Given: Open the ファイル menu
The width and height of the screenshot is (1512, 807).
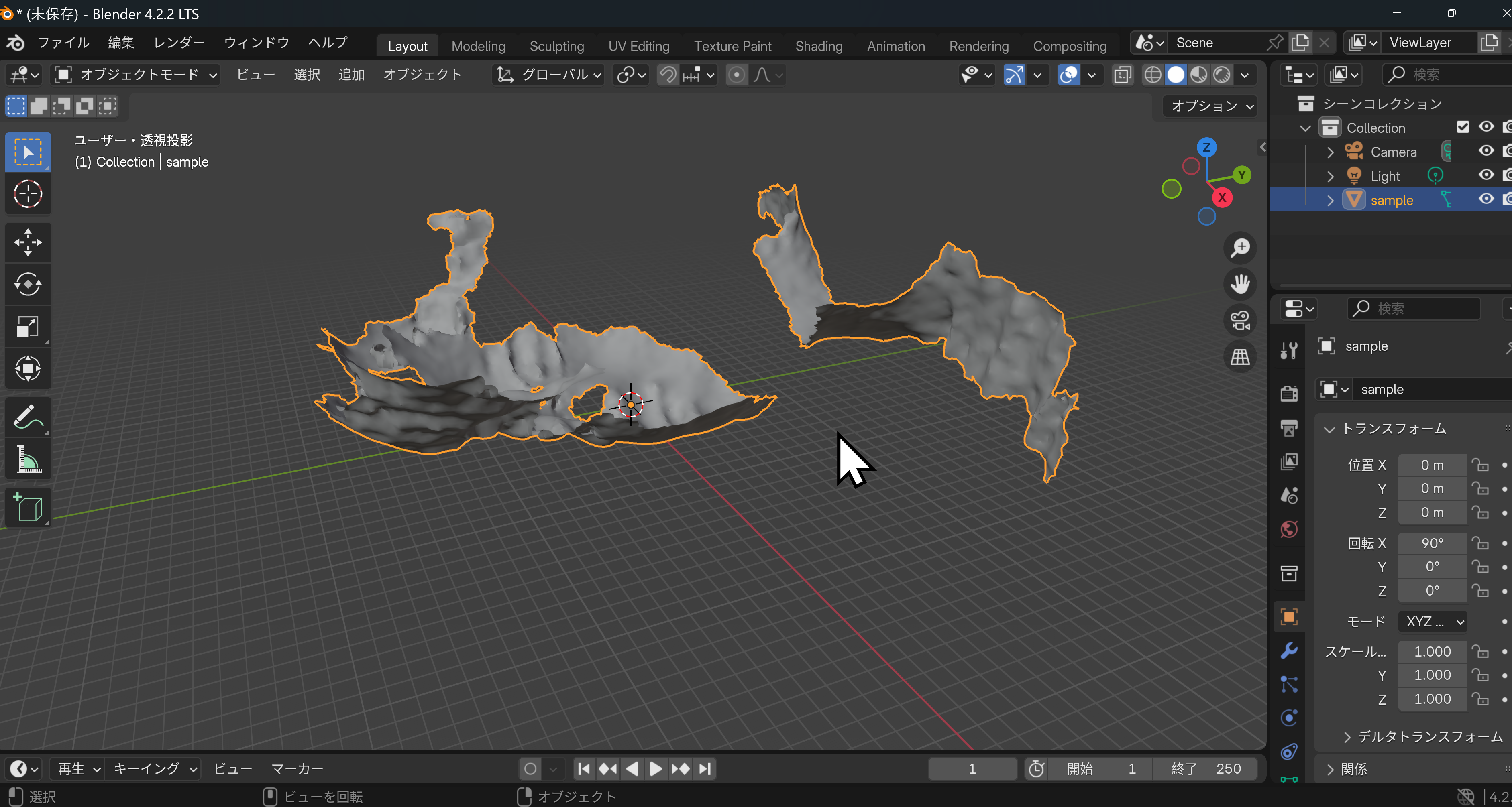Looking at the screenshot, I should [63, 42].
